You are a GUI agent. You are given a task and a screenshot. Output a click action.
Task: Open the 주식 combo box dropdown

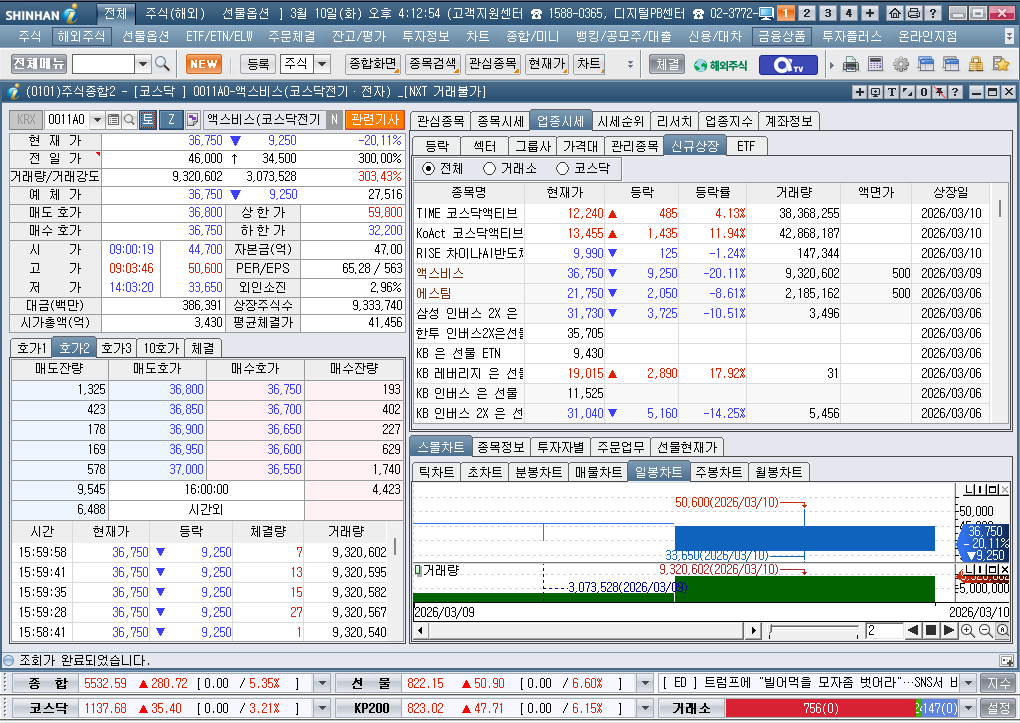tap(322, 64)
